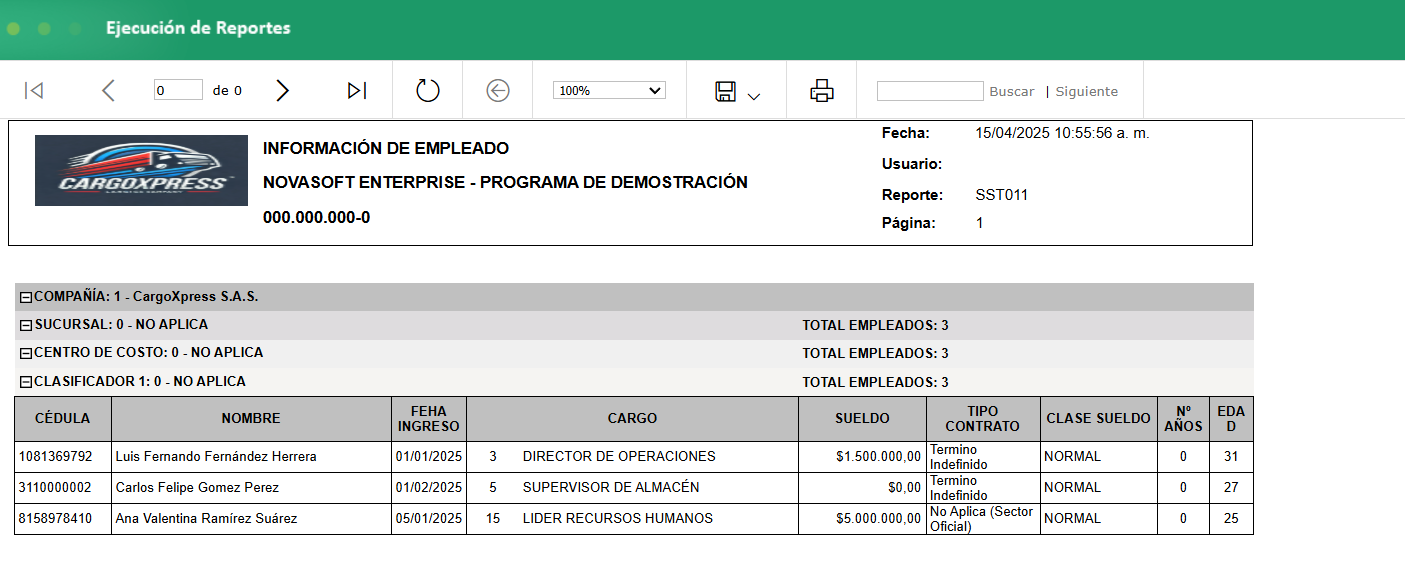
Task: Collapse the COMPAÑÍA group
Action: [27, 297]
